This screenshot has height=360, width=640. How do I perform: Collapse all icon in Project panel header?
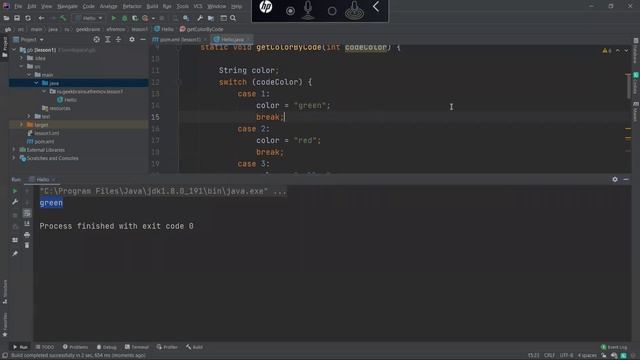point(118,40)
